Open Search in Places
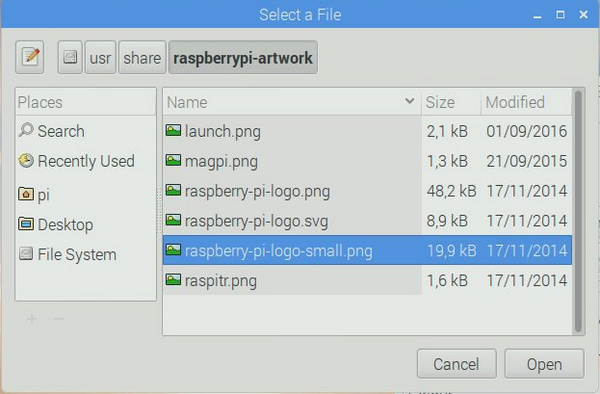The height and width of the screenshot is (394, 600). coord(86,131)
